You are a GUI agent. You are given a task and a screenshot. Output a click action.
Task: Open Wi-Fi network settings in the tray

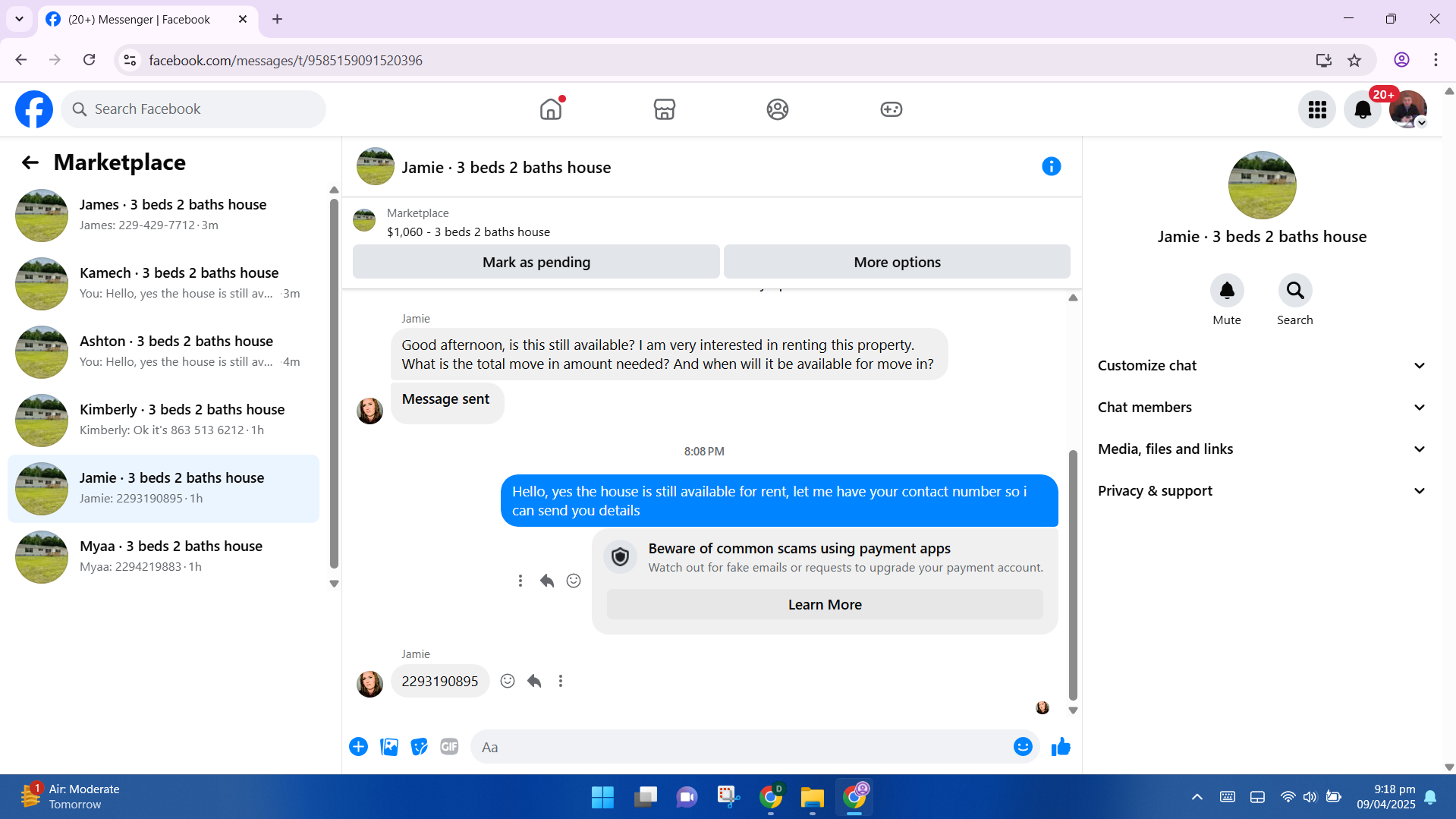pyautogui.click(x=1288, y=797)
